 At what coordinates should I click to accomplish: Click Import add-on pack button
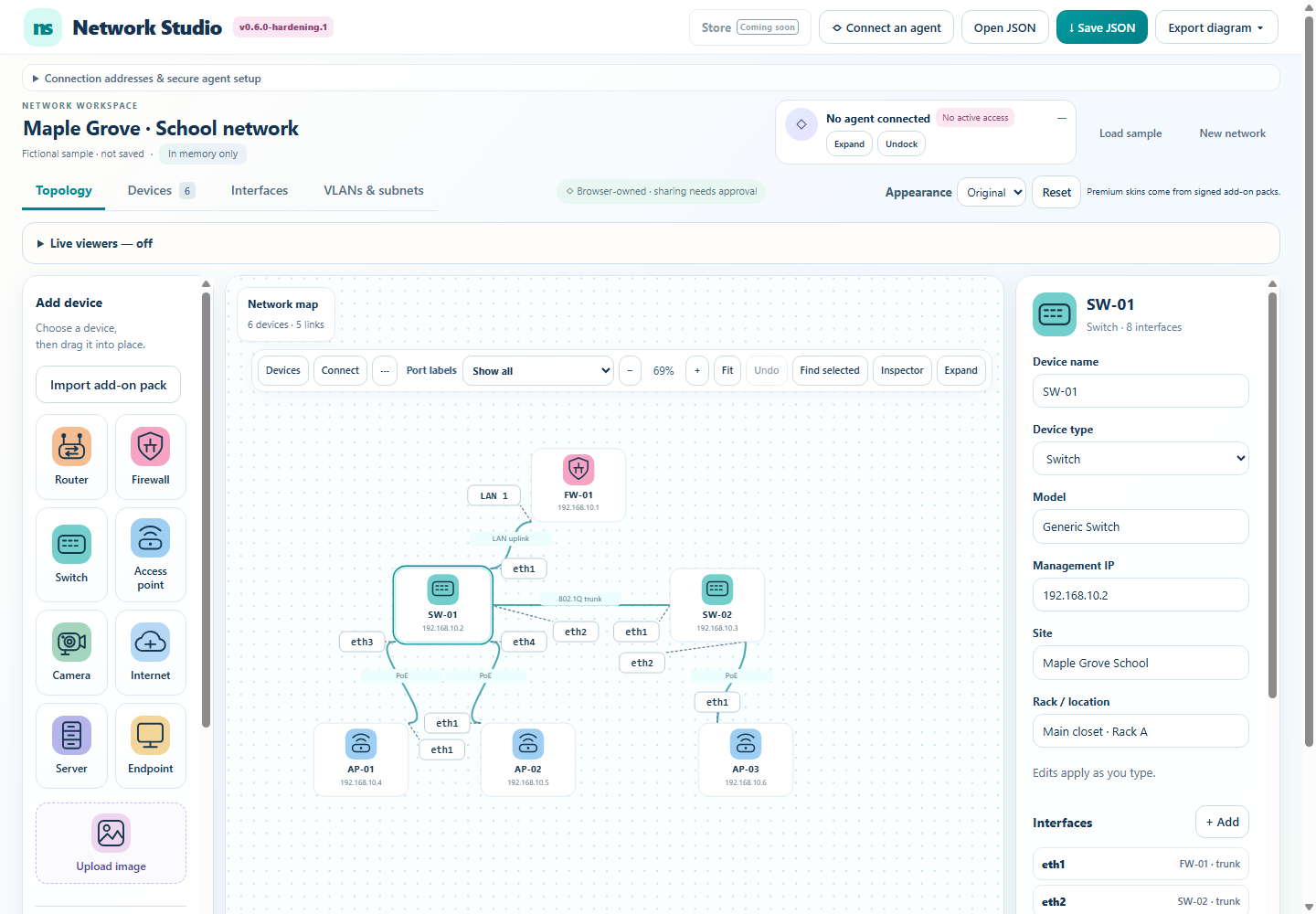(x=109, y=385)
